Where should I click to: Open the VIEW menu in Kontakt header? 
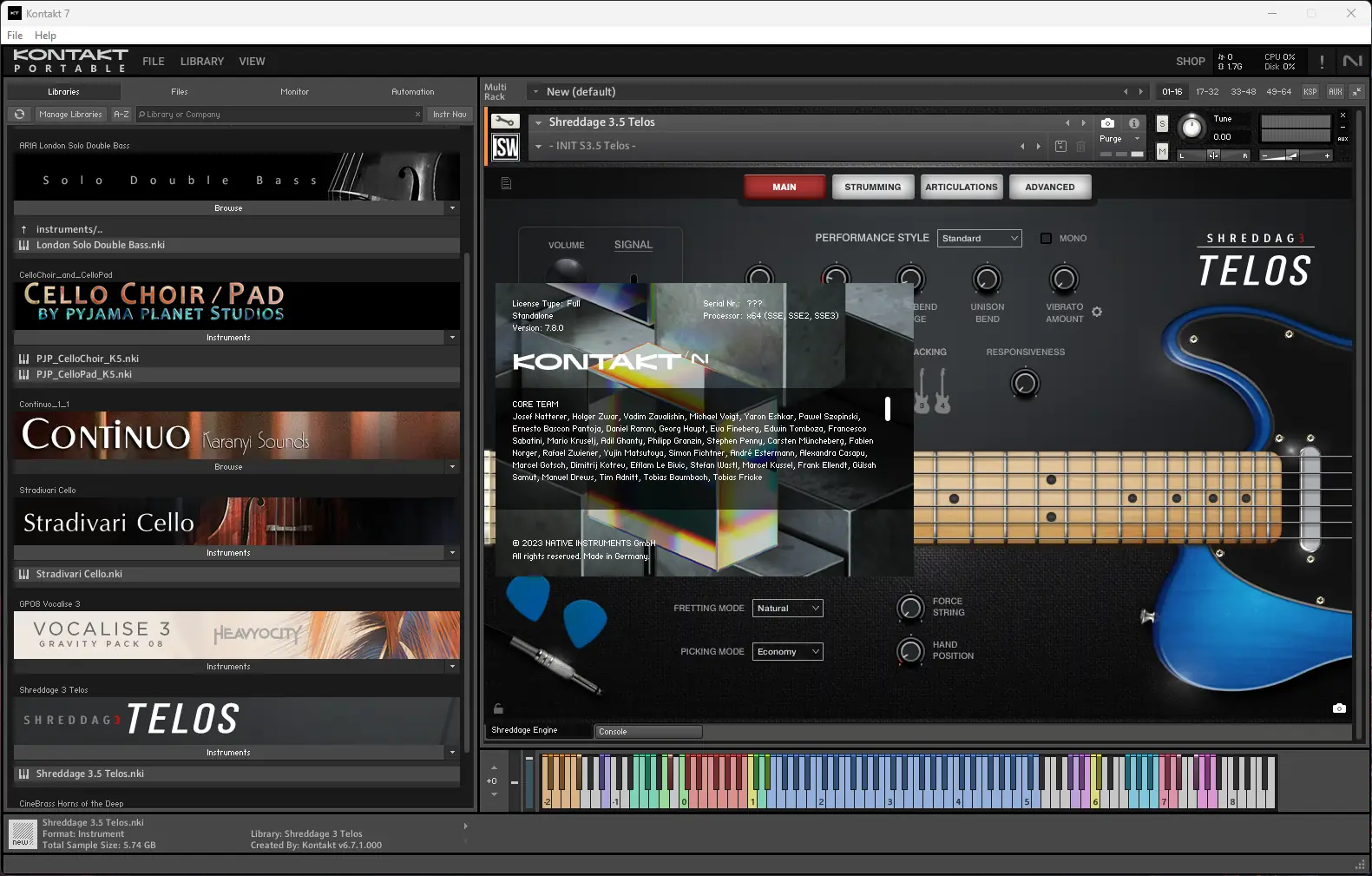click(252, 62)
